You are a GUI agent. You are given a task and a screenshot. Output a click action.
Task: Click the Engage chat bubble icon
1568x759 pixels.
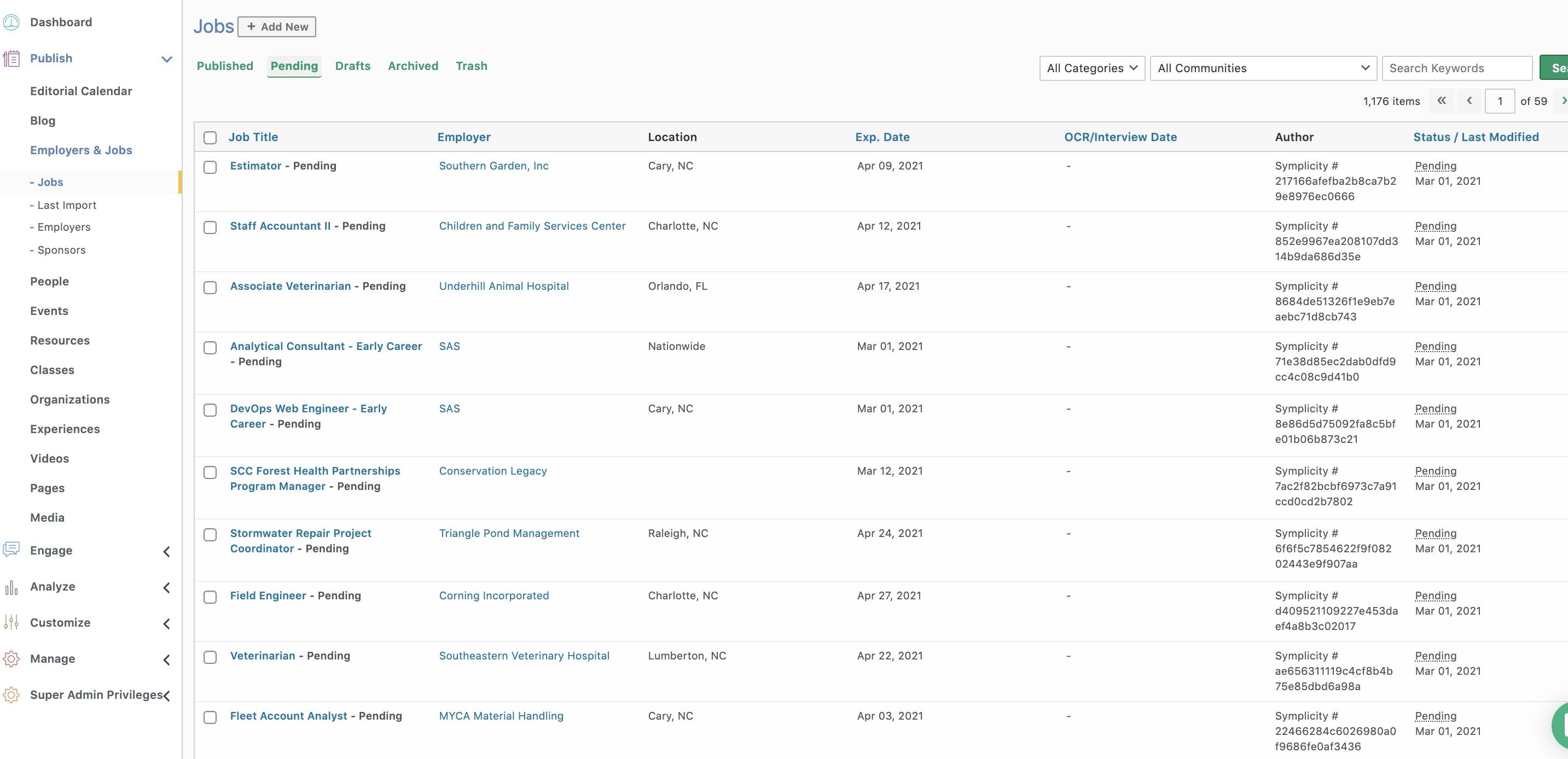[x=11, y=550]
